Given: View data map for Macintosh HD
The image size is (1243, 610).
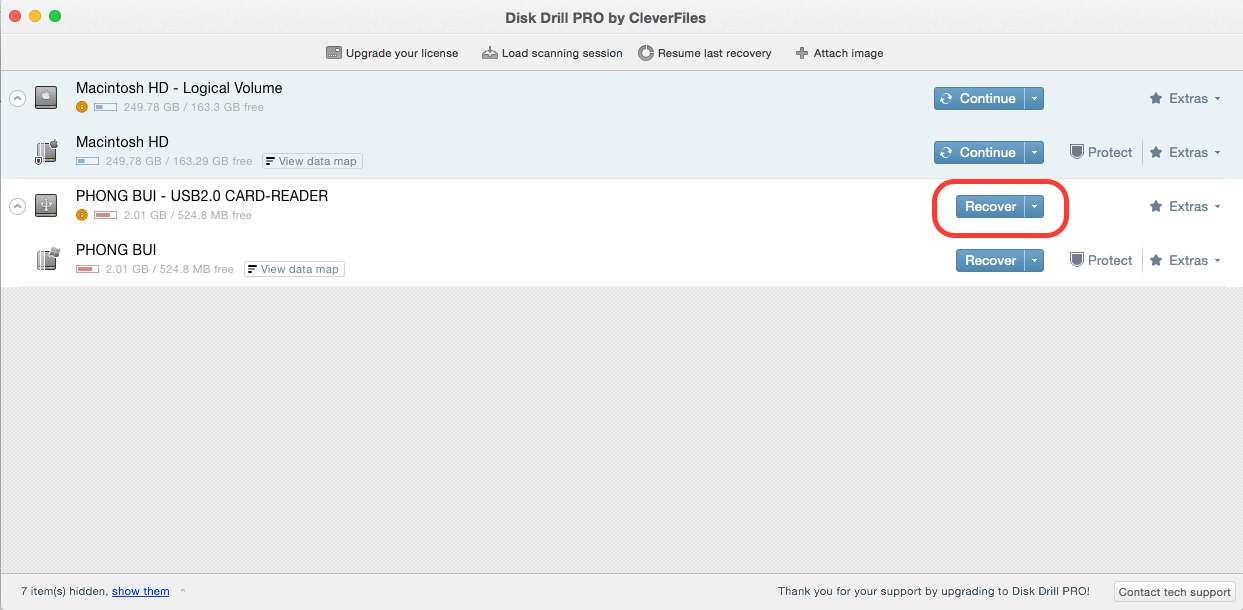Looking at the screenshot, I should pyautogui.click(x=312, y=161).
